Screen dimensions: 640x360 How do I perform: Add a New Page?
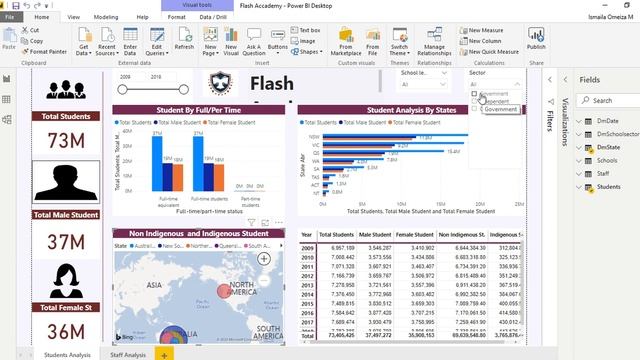click(x=211, y=41)
